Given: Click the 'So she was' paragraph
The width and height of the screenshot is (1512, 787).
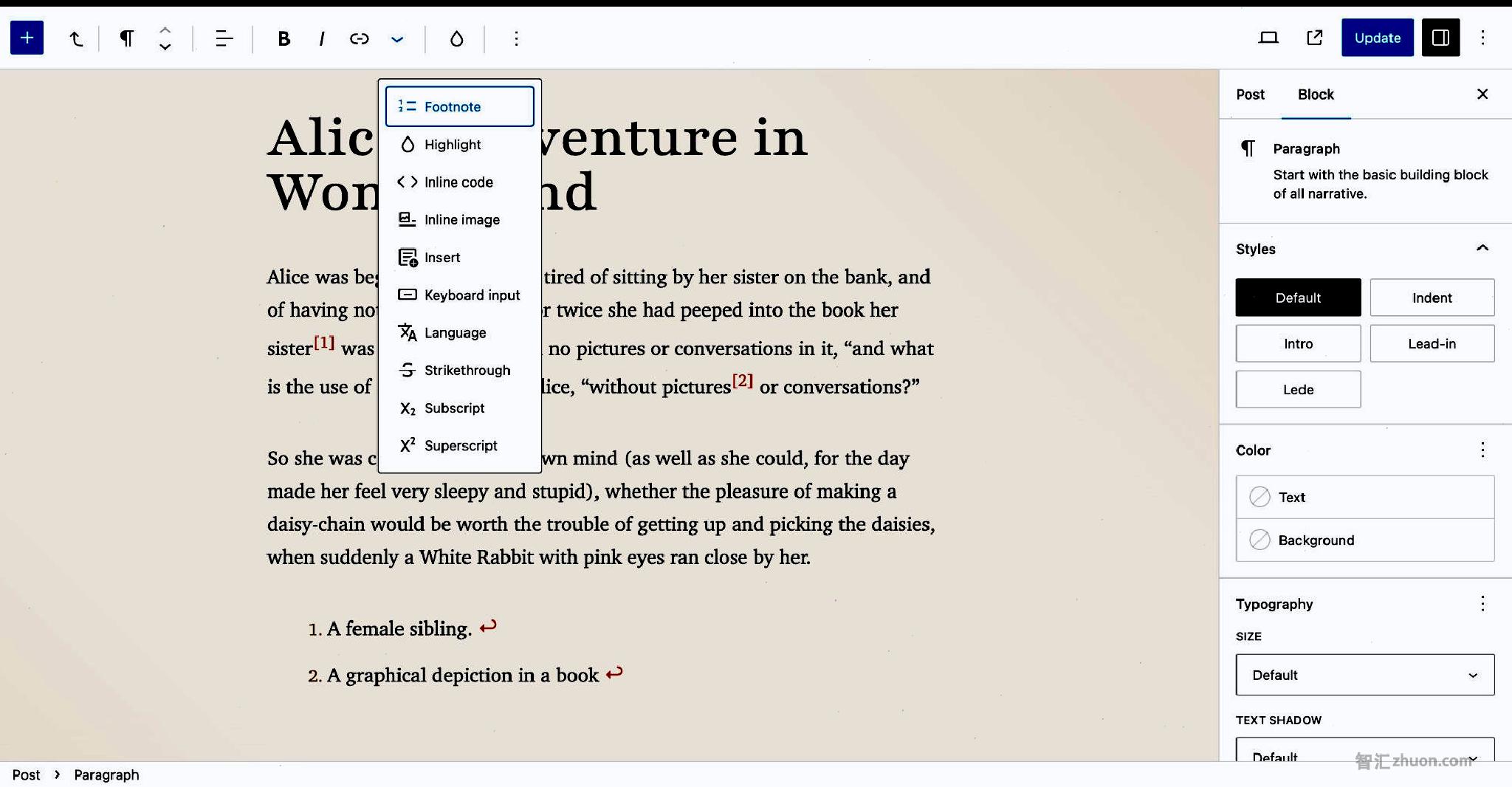Looking at the screenshot, I should [x=601, y=507].
